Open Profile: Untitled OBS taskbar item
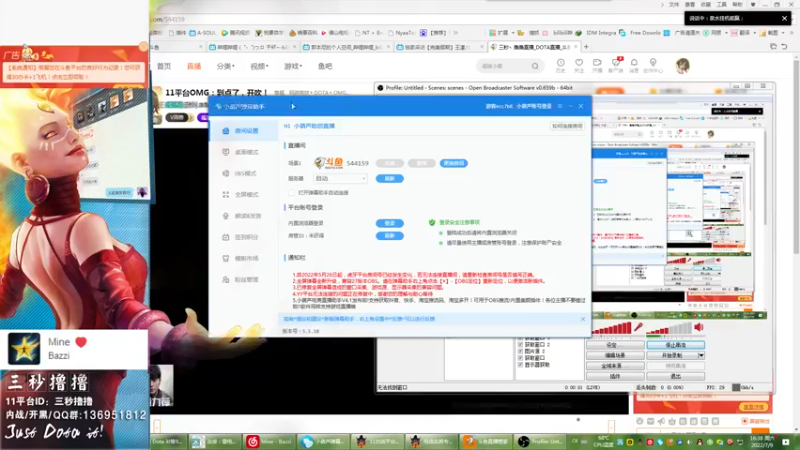The height and width of the screenshot is (450, 800). (539, 441)
